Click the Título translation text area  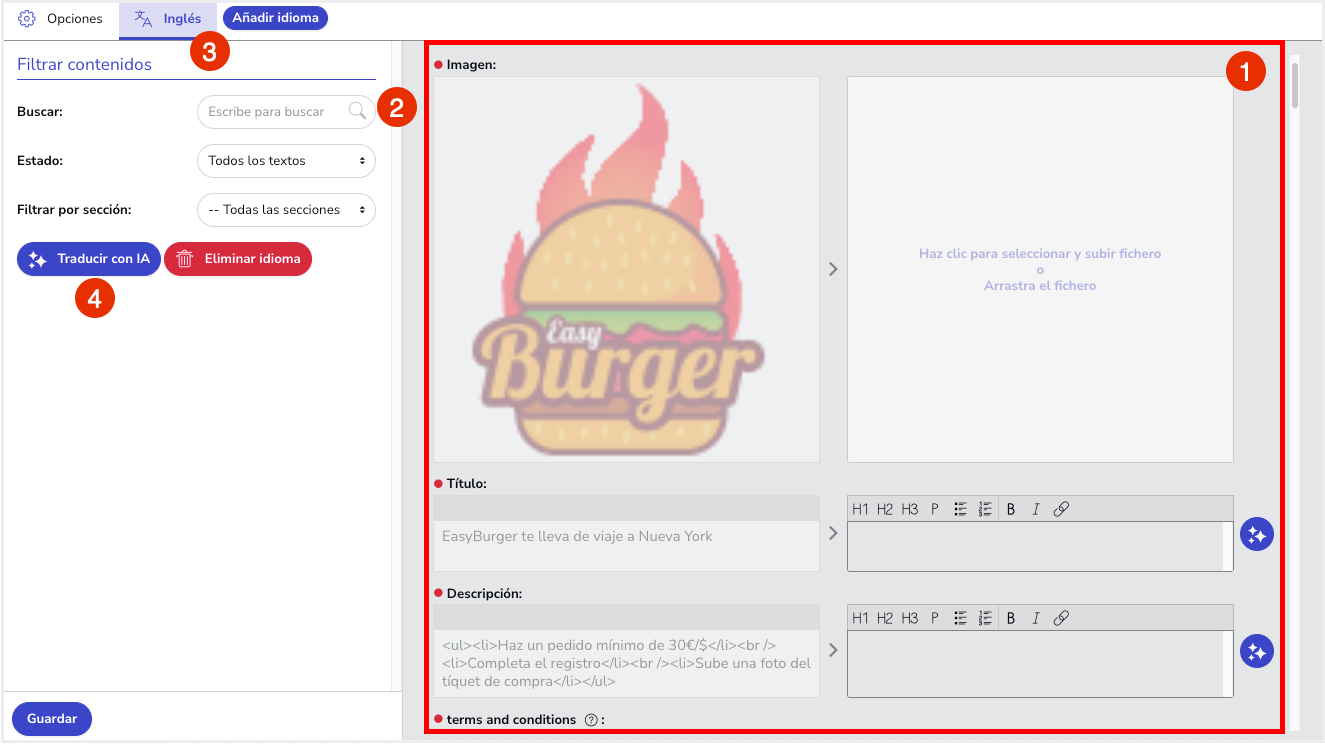(x=1040, y=546)
